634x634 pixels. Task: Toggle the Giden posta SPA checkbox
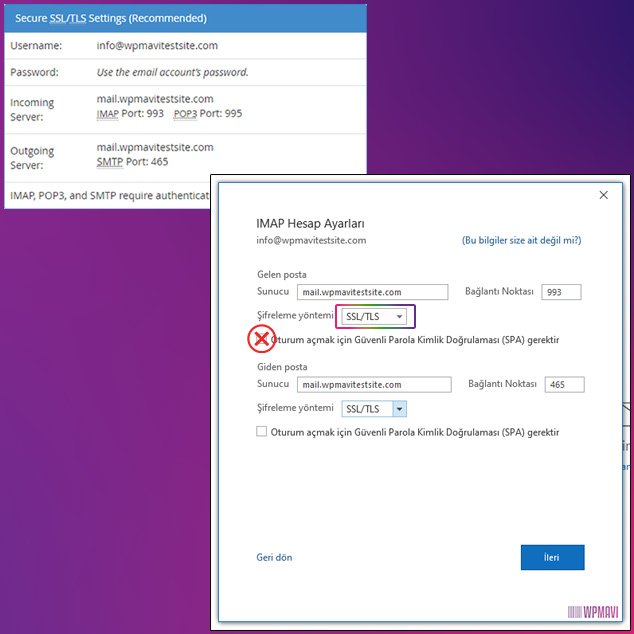click(x=262, y=431)
